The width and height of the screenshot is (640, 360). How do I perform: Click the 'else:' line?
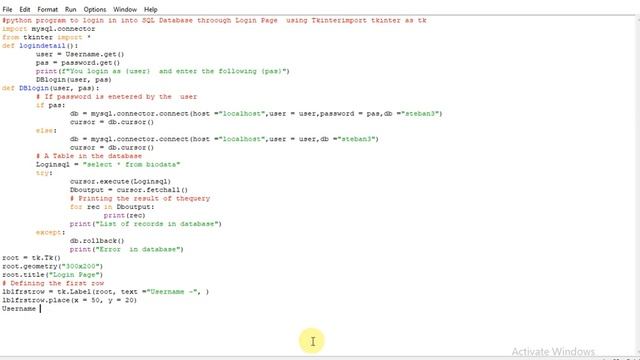click(46, 131)
